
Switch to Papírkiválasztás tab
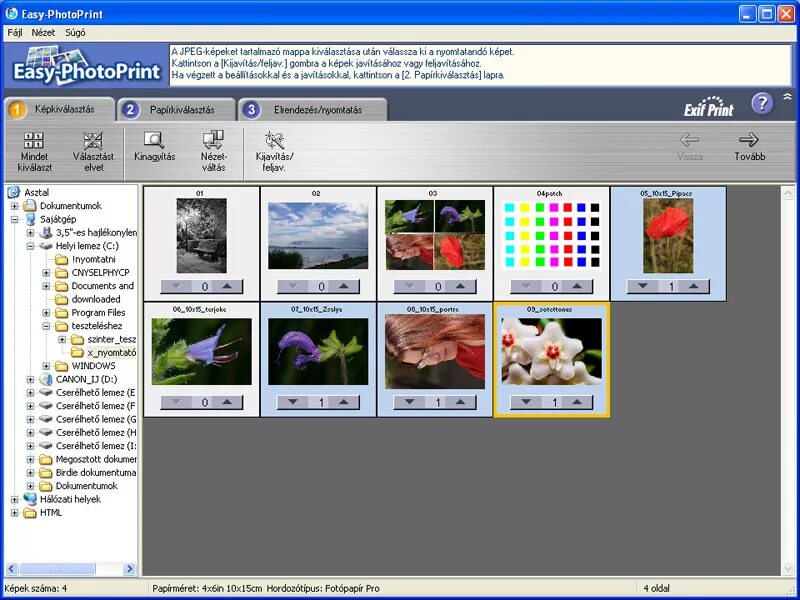coord(177,110)
